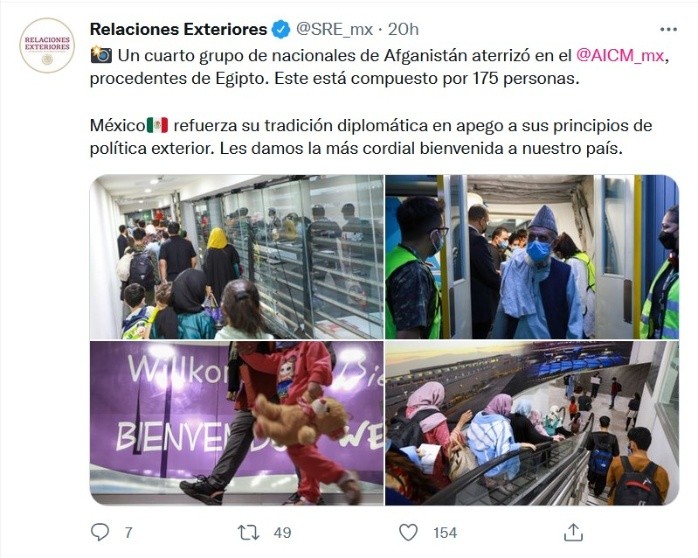The height and width of the screenshot is (558, 698).
Task: Open the 20h timestamp link
Action: point(403,29)
